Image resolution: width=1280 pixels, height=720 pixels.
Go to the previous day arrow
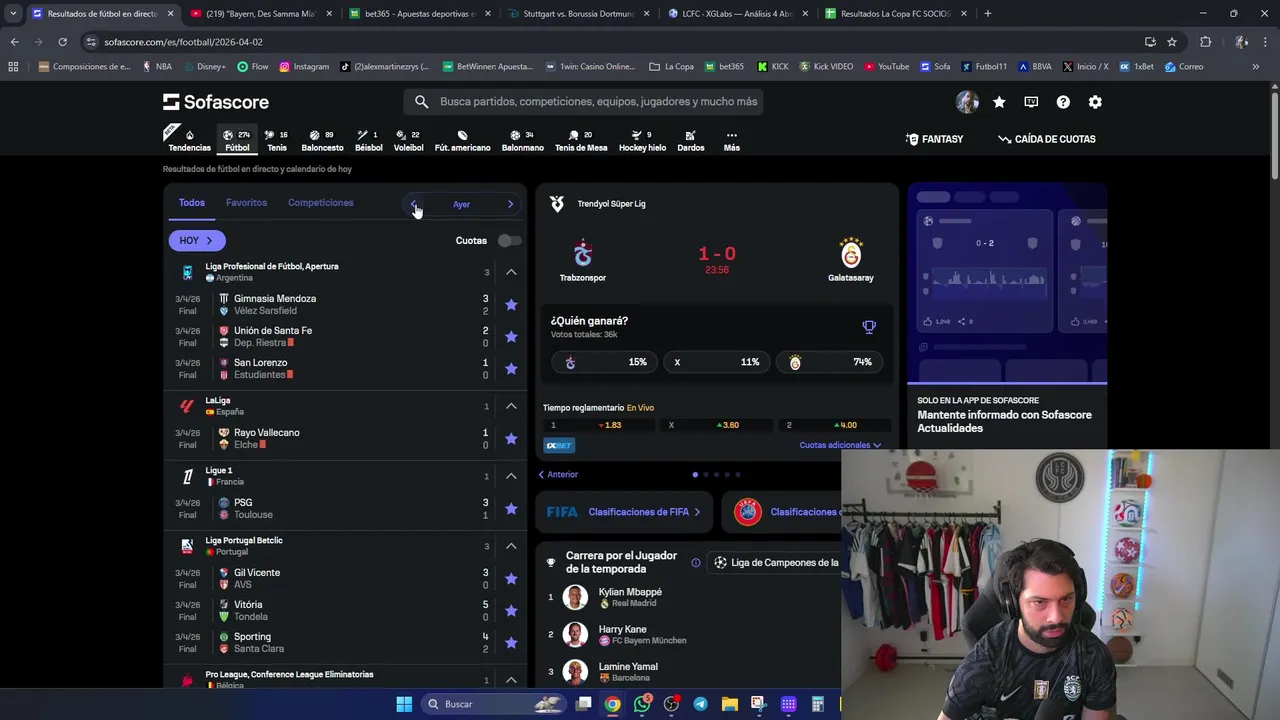413,204
